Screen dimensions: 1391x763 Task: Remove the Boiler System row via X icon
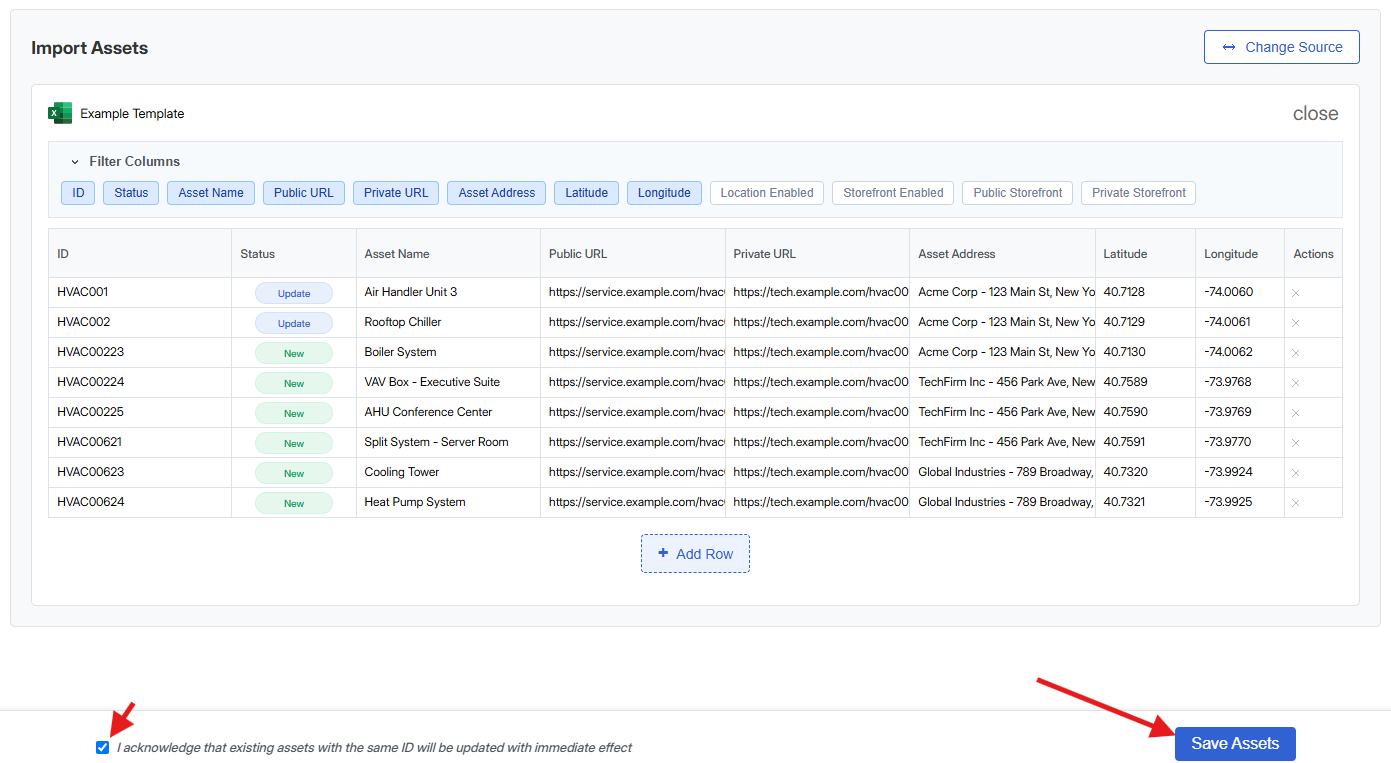tap(1295, 353)
